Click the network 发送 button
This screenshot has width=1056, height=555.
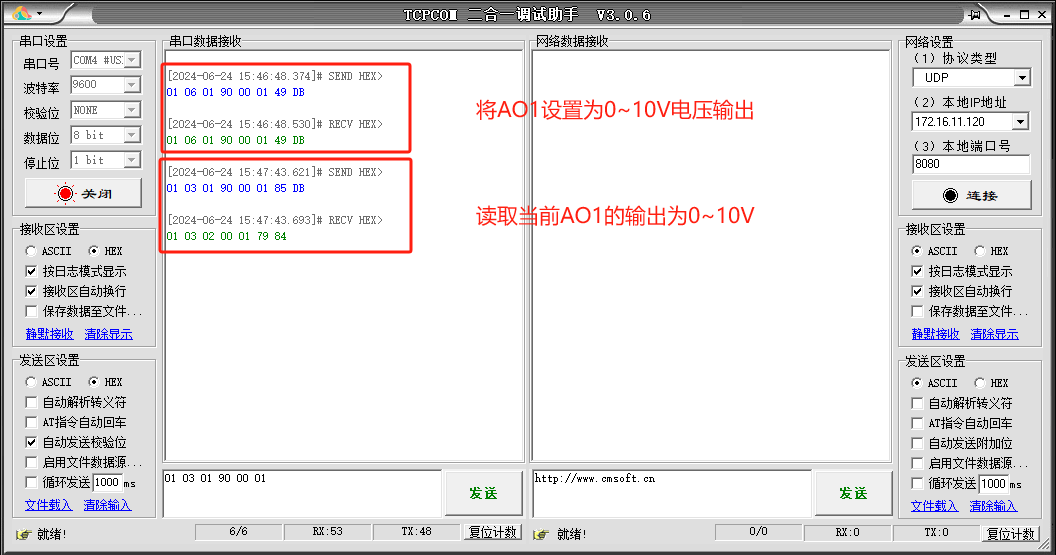pos(853,494)
